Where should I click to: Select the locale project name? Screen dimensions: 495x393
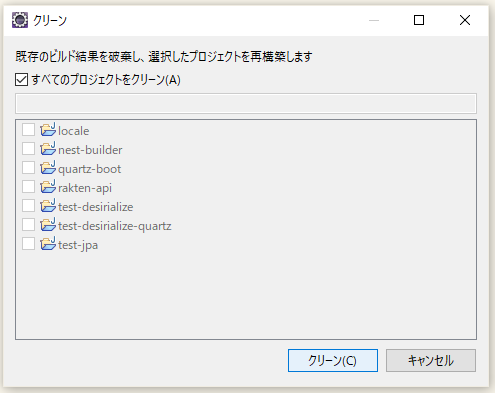click(x=74, y=131)
